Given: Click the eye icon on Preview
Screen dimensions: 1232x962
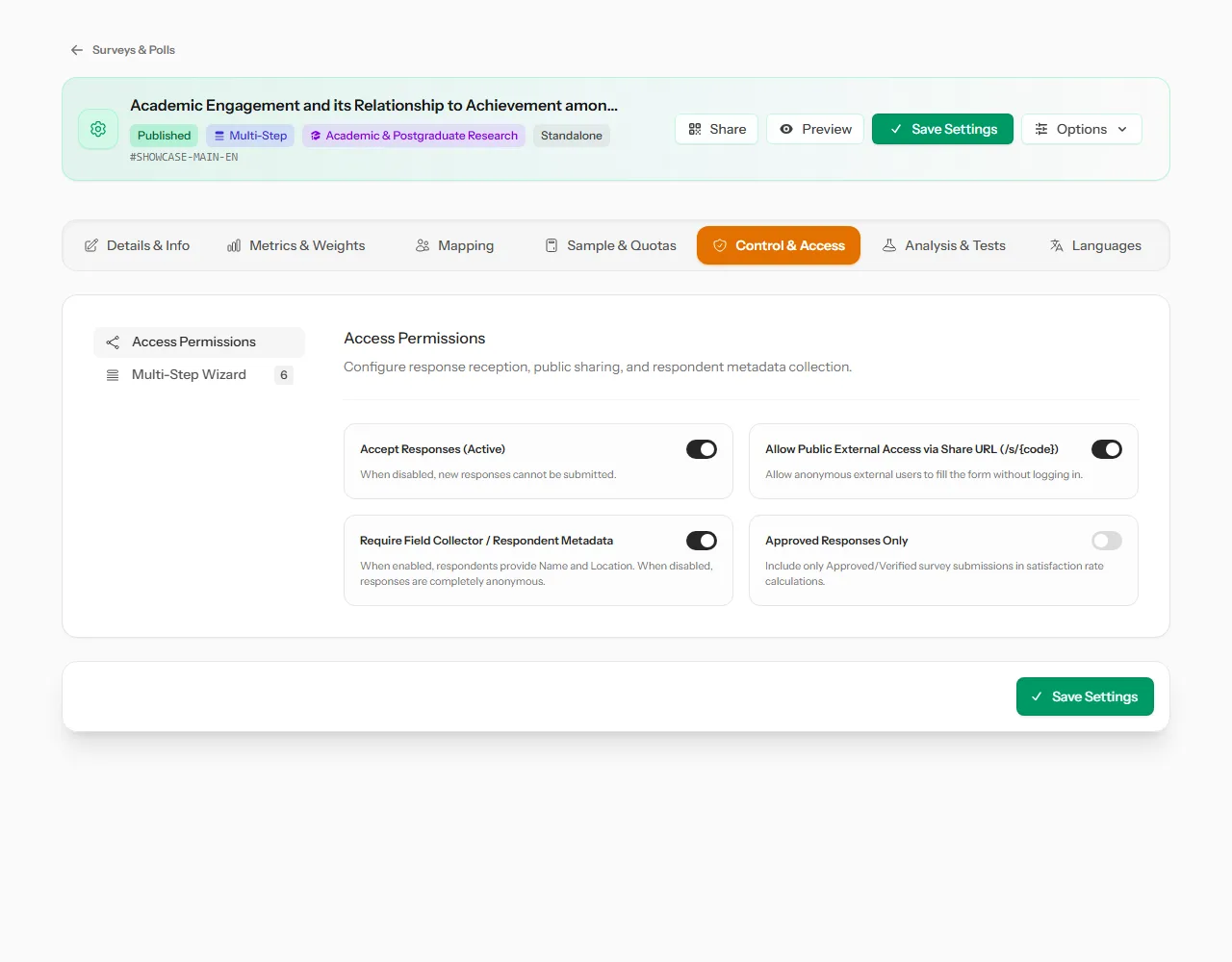Looking at the screenshot, I should (786, 129).
